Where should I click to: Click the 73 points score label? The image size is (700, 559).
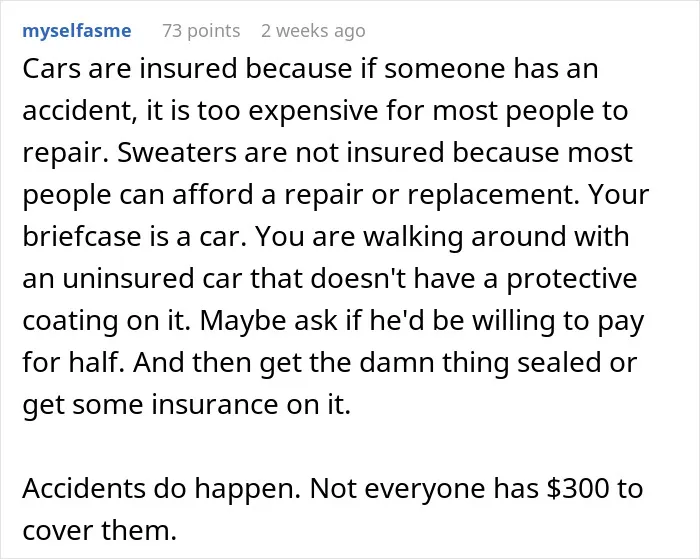(201, 31)
